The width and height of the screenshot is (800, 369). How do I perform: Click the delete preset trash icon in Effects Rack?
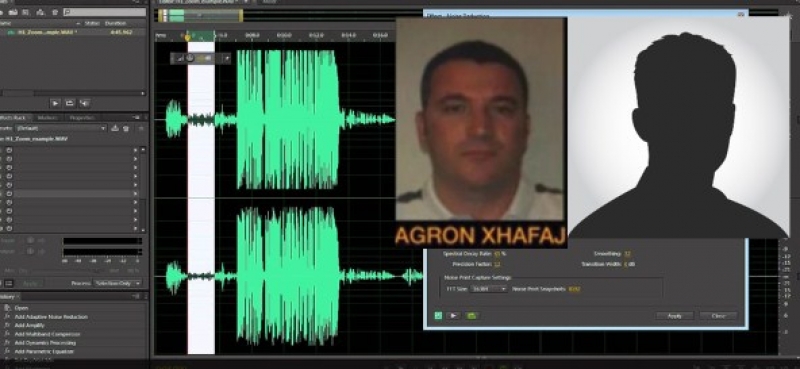(126, 128)
